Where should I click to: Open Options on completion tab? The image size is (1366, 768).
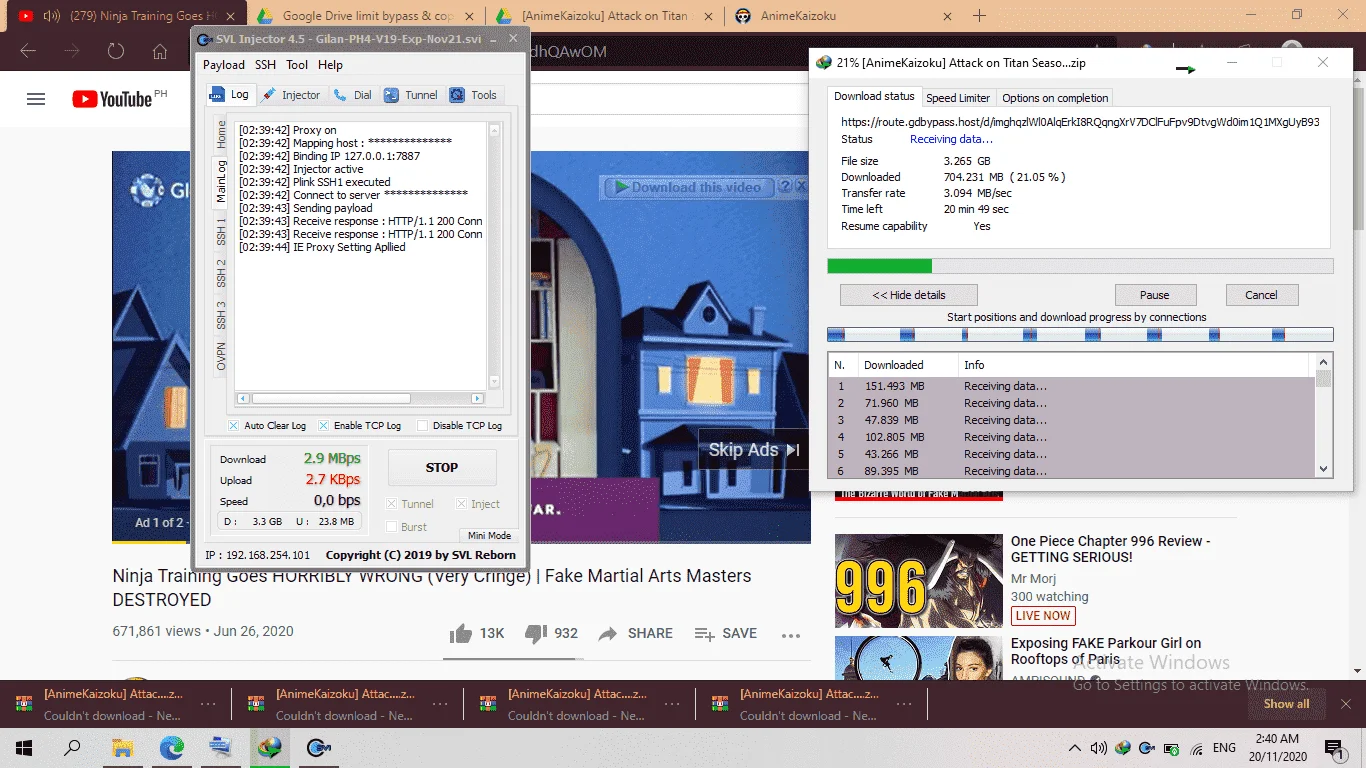click(x=1055, y=98)
